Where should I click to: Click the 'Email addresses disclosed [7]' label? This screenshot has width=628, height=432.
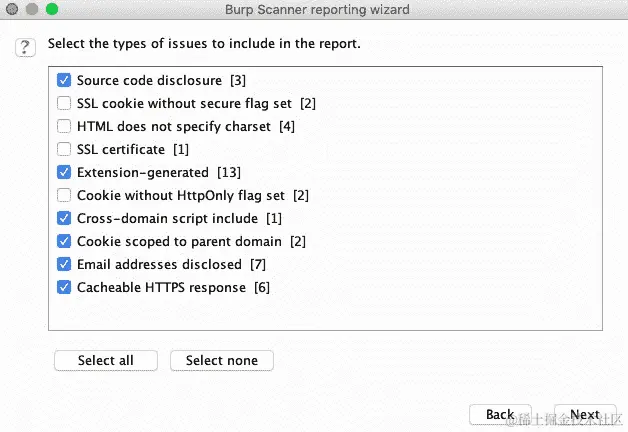(171, 265)
